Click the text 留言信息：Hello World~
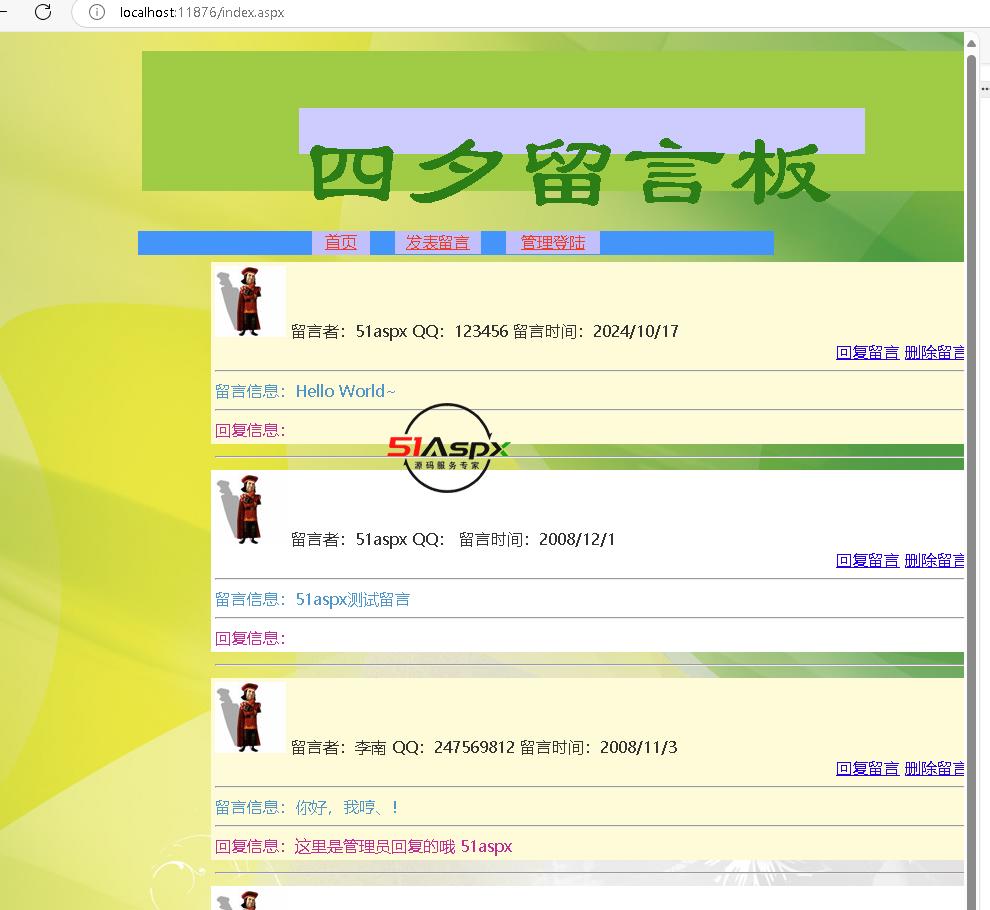The height and width of the screenshot is (910, 990). pyautogui.click(x=305, y=392)
